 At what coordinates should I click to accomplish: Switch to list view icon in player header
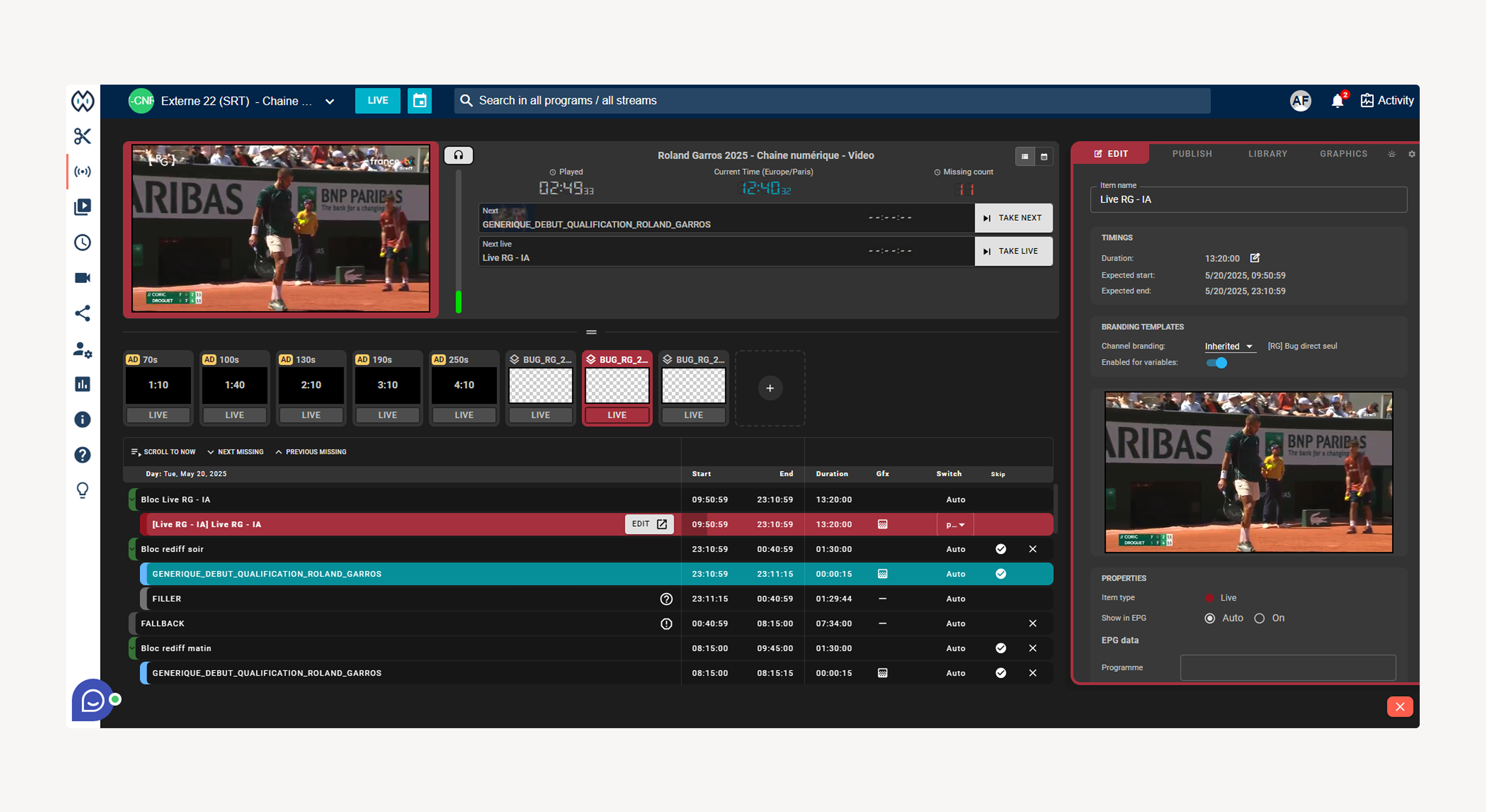1024,156
